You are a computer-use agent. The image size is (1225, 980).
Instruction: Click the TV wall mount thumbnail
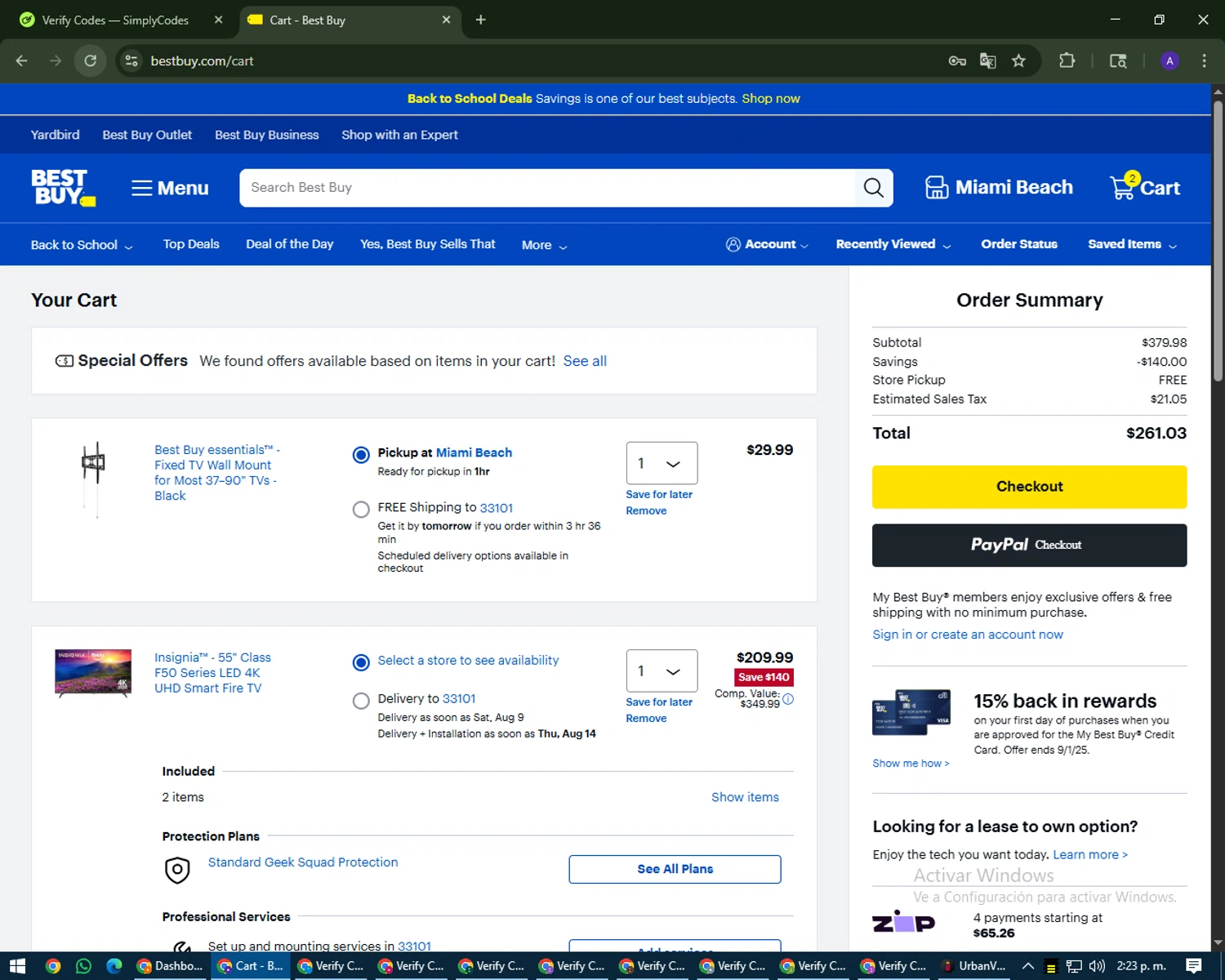pyautogui.click(x=94, y=479)
